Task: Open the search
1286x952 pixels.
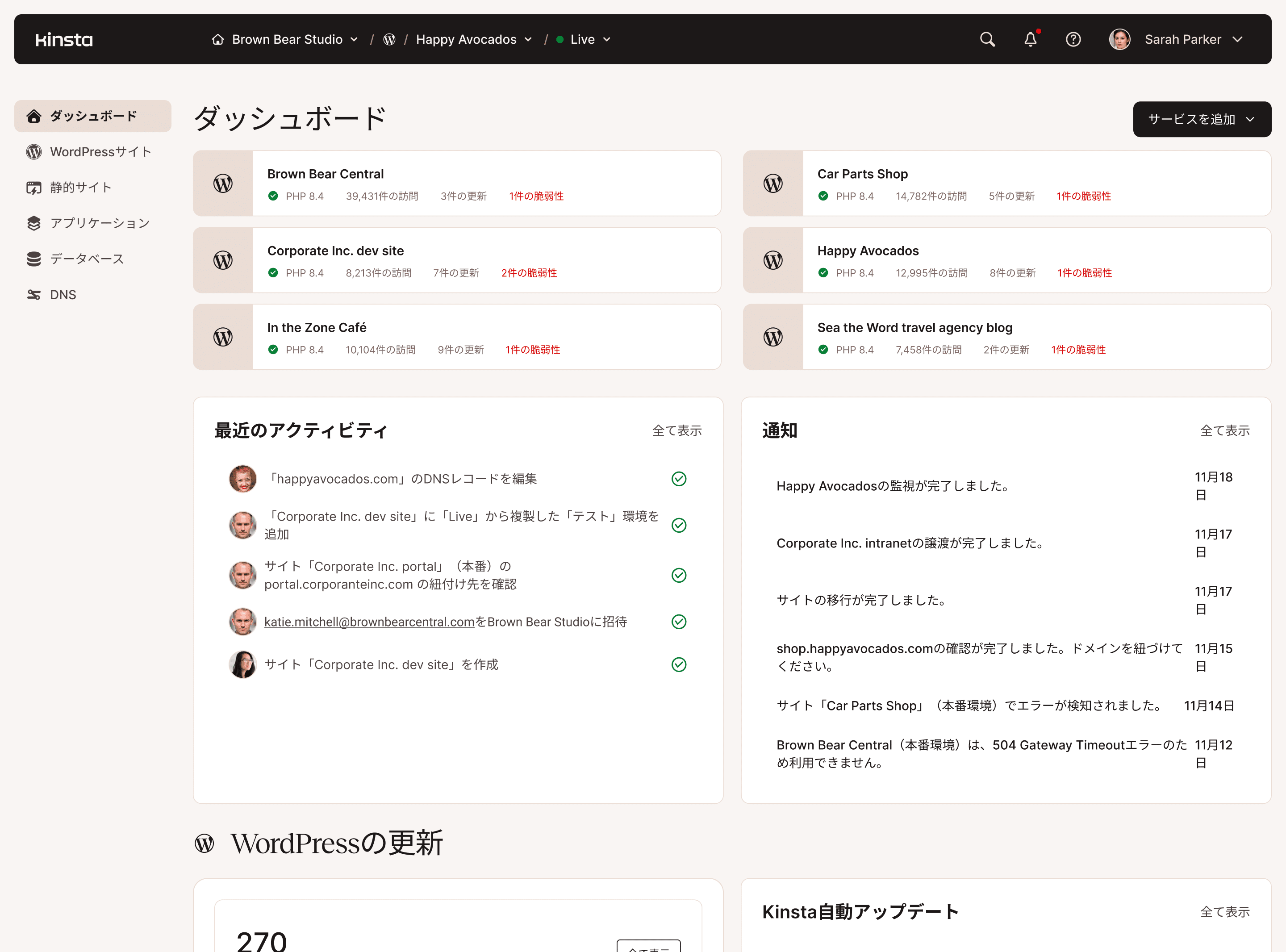Action: click(x=987, y=39)
